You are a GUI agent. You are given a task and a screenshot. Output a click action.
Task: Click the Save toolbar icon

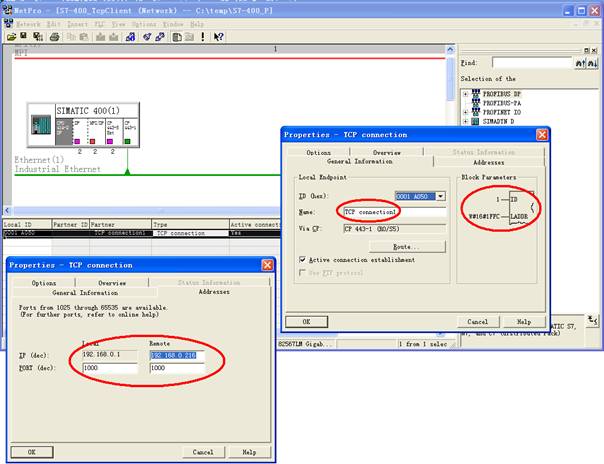23,36
